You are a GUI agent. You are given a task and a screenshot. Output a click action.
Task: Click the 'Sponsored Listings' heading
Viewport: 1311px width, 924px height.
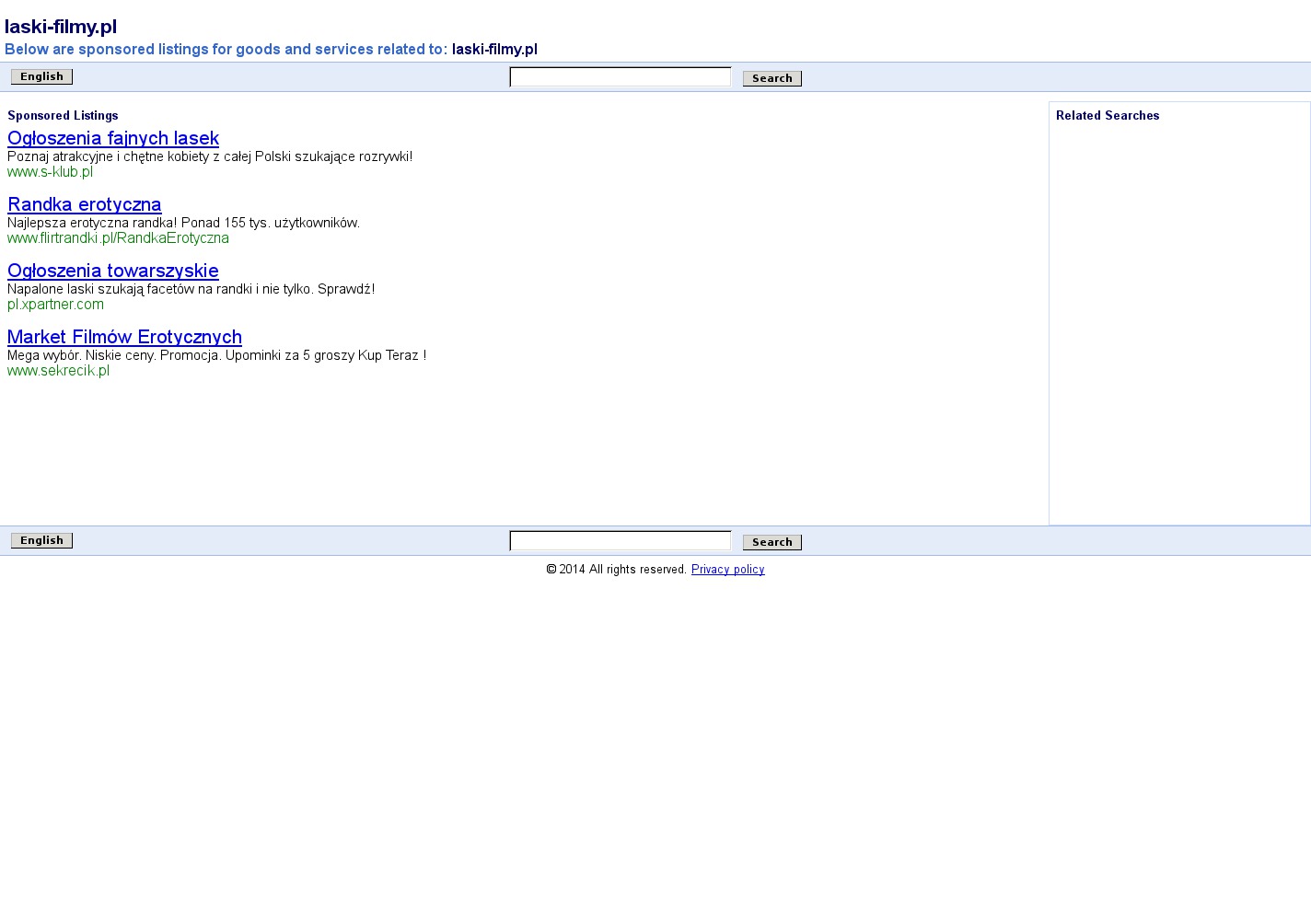coord(63,116)
